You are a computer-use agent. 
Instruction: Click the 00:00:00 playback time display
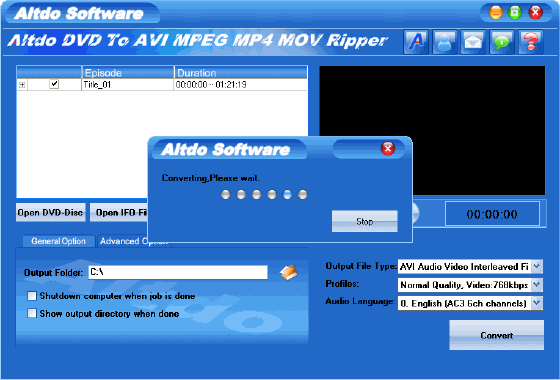[492, 214]
